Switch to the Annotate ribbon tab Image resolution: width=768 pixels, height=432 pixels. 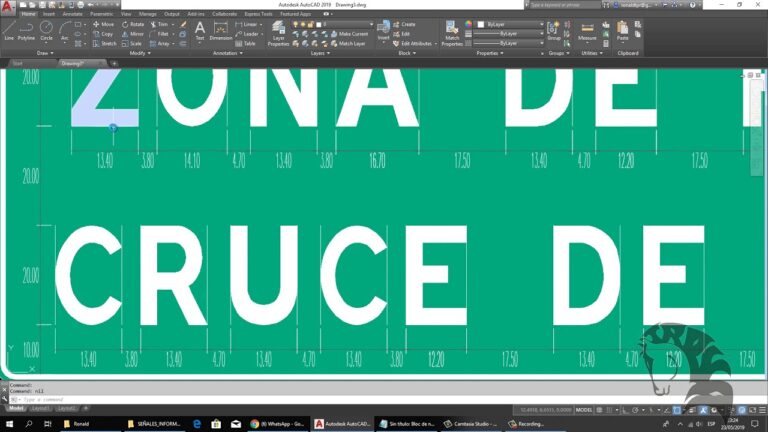pos(73,14)
